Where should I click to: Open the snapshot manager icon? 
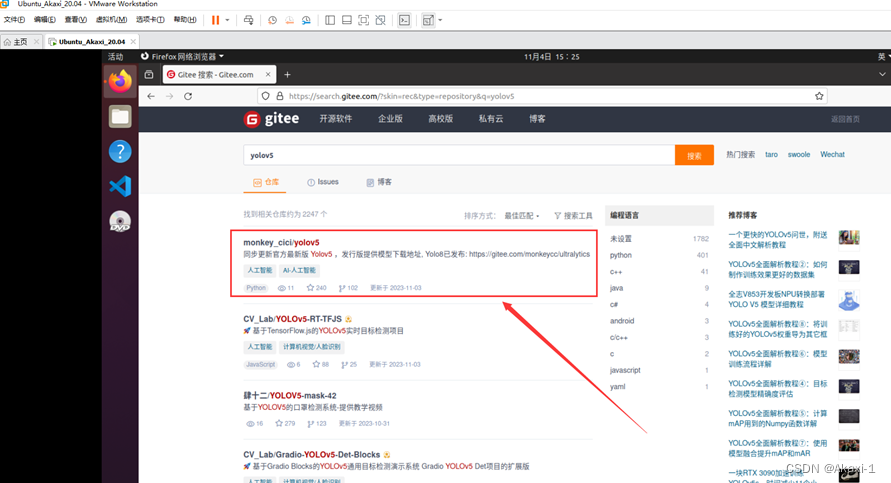coord(306,20)
